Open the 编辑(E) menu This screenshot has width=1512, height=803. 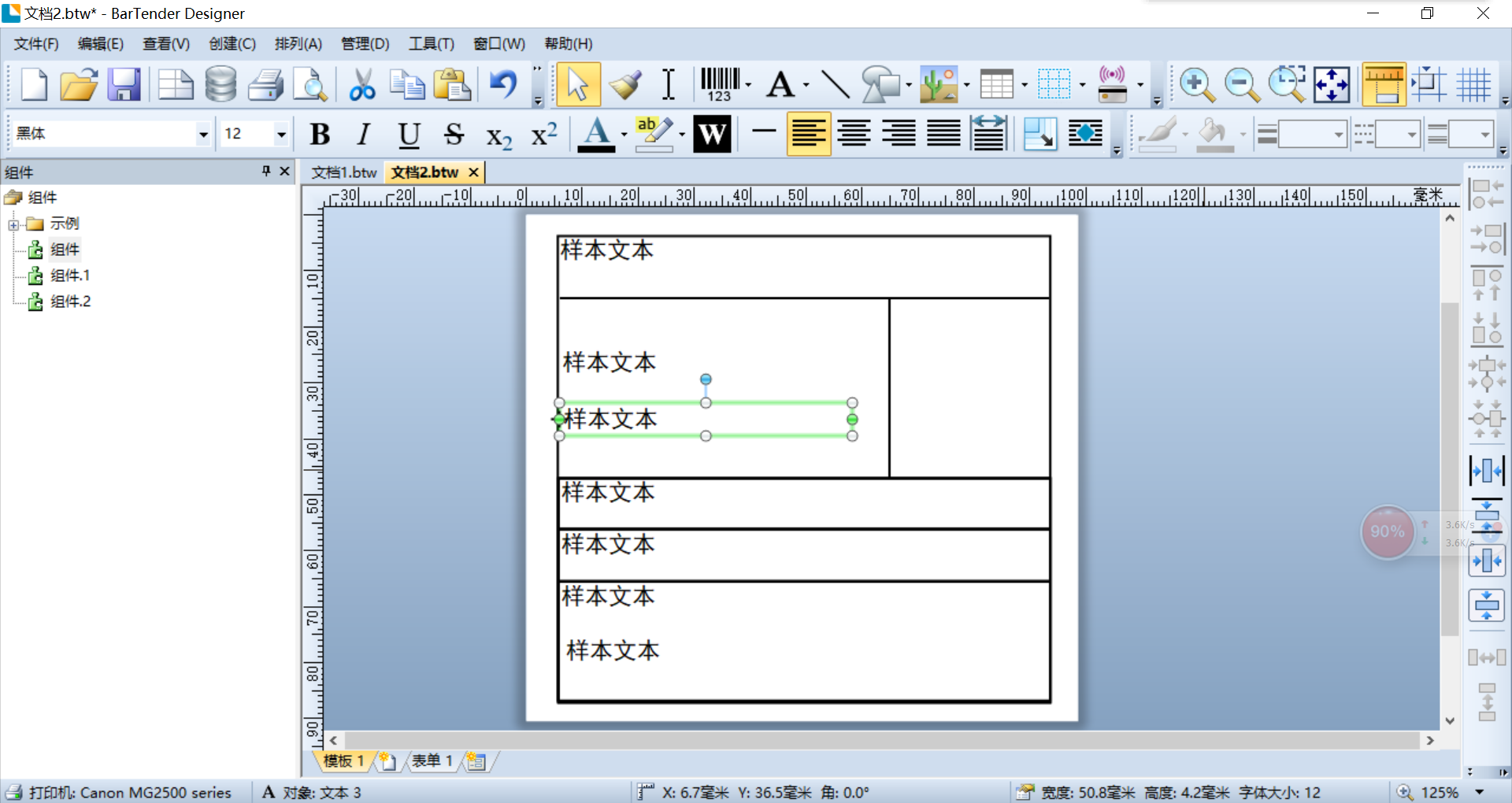(101, 44)
